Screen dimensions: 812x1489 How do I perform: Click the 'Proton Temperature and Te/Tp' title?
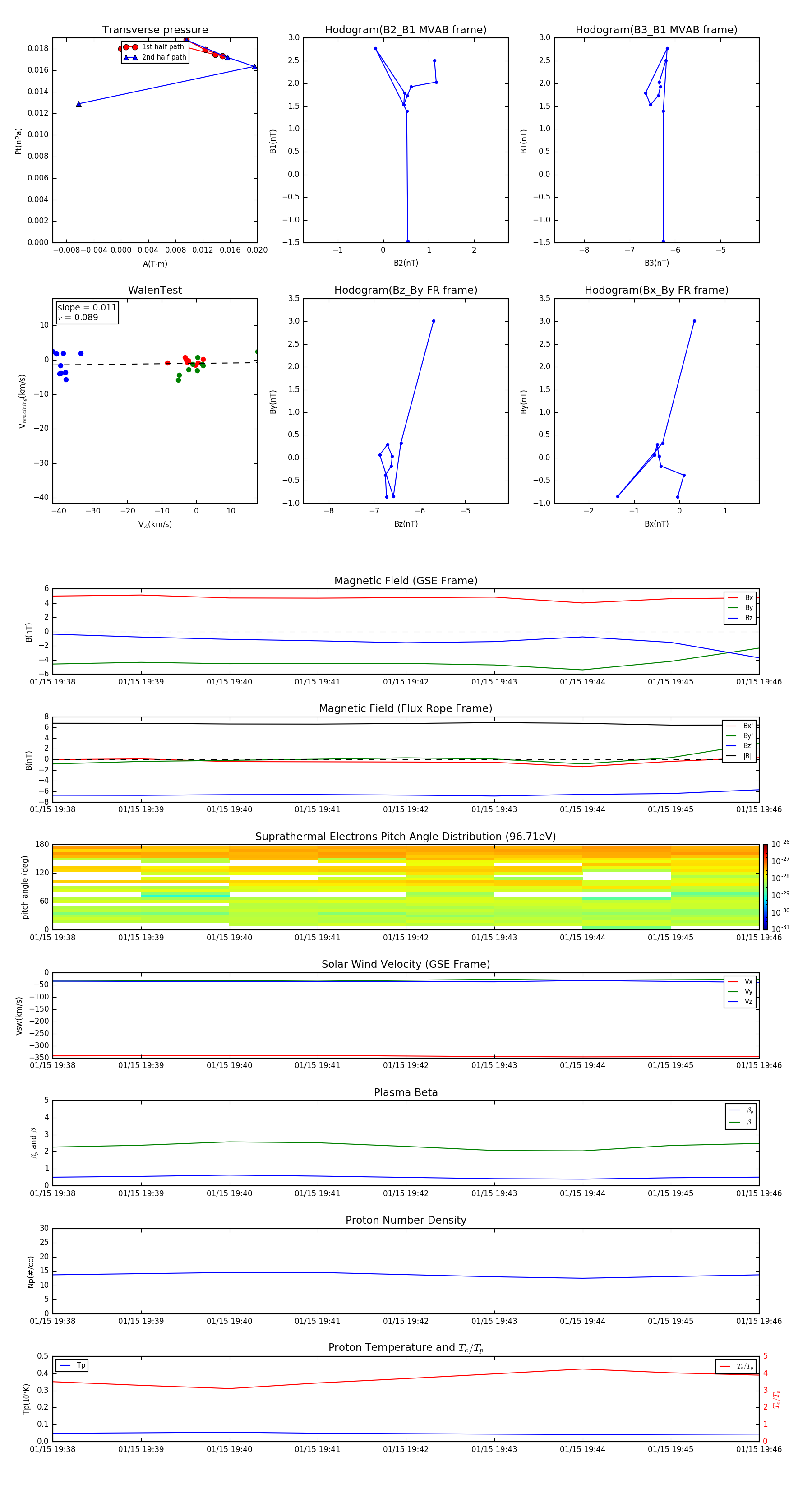(406, 1348)
